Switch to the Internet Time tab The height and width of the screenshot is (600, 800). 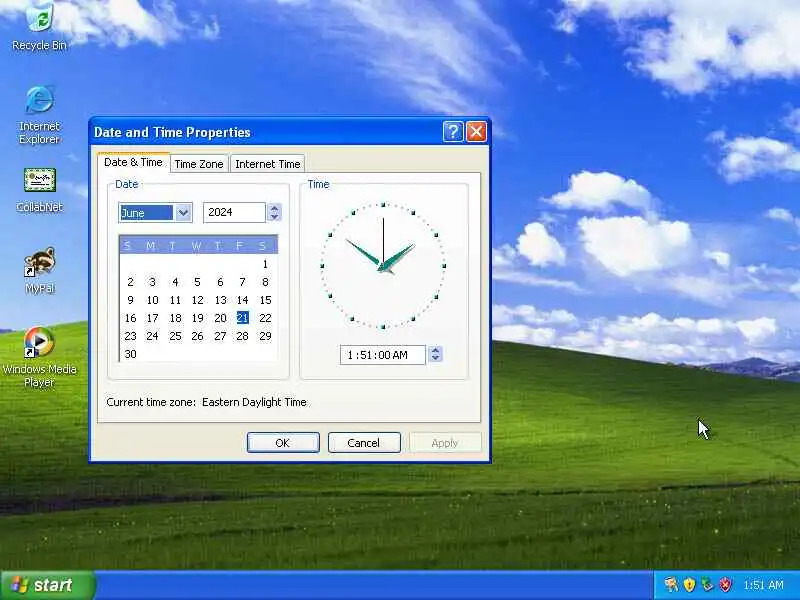tap(267, 164)
